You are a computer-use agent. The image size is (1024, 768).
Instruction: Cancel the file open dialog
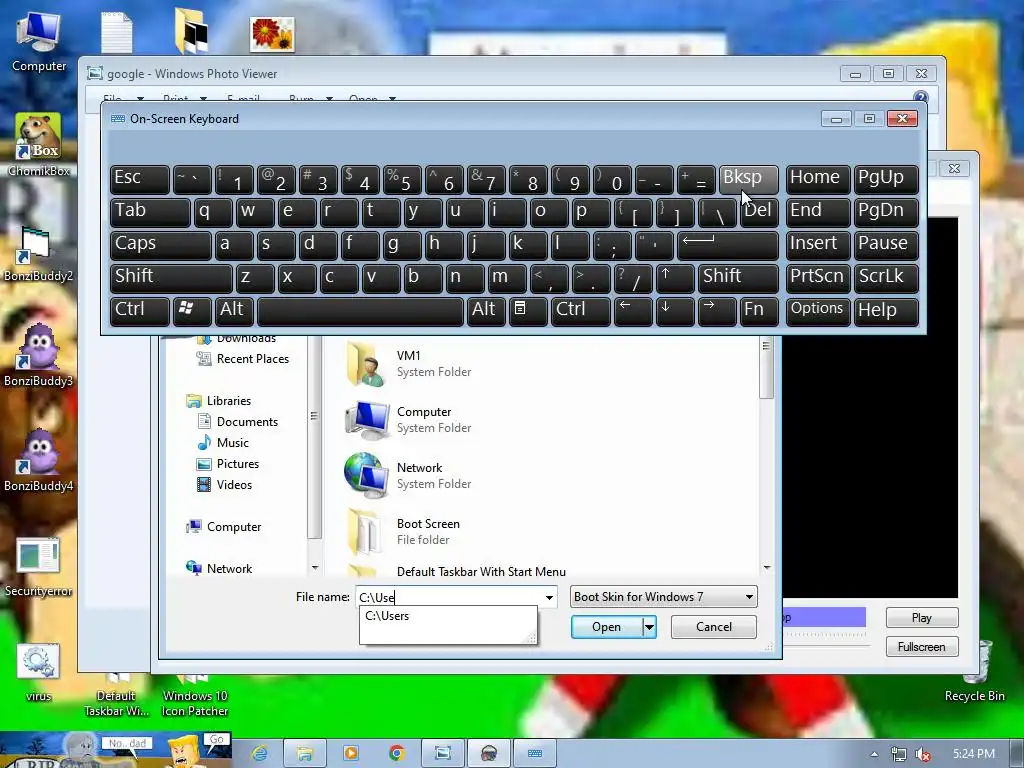click(714, 627)
